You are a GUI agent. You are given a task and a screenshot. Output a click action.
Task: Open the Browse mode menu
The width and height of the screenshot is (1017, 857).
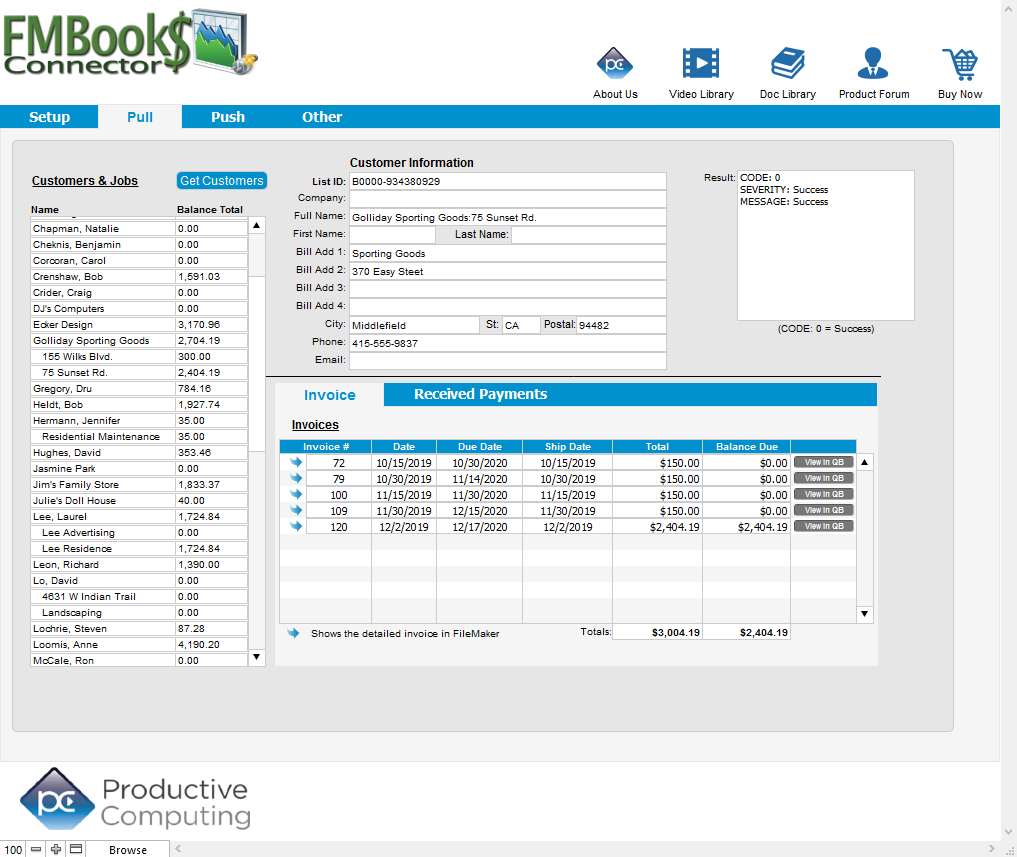pyautogui.click(x=128, y=849)
